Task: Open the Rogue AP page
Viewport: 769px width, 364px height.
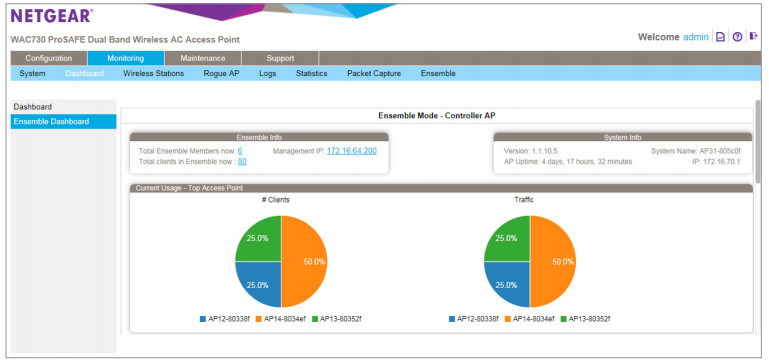Action: [221, 74]
